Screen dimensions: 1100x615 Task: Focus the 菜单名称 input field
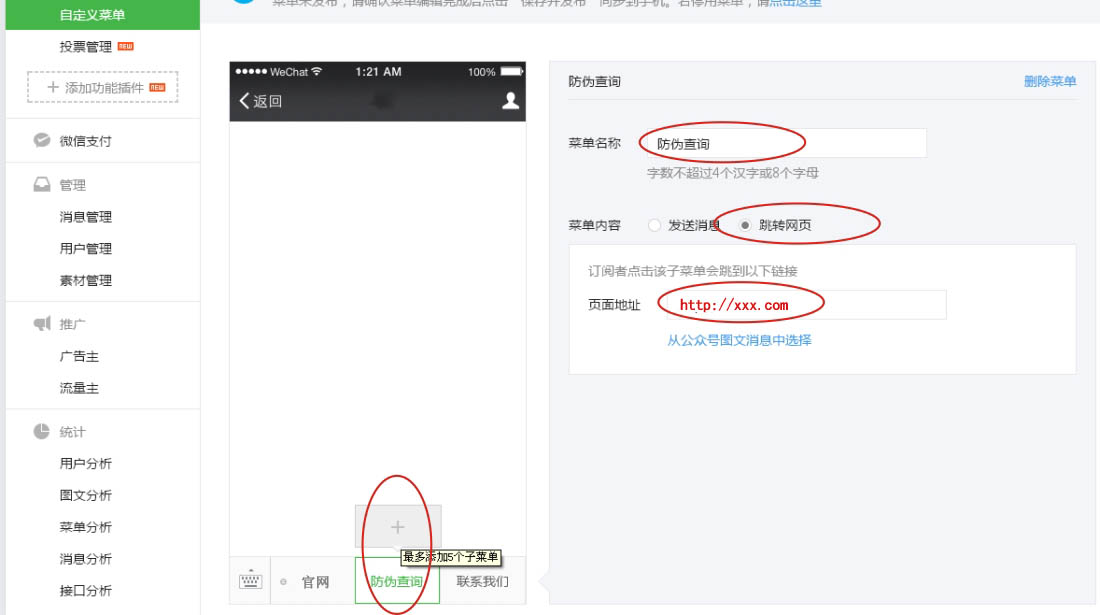coord(786,144)
